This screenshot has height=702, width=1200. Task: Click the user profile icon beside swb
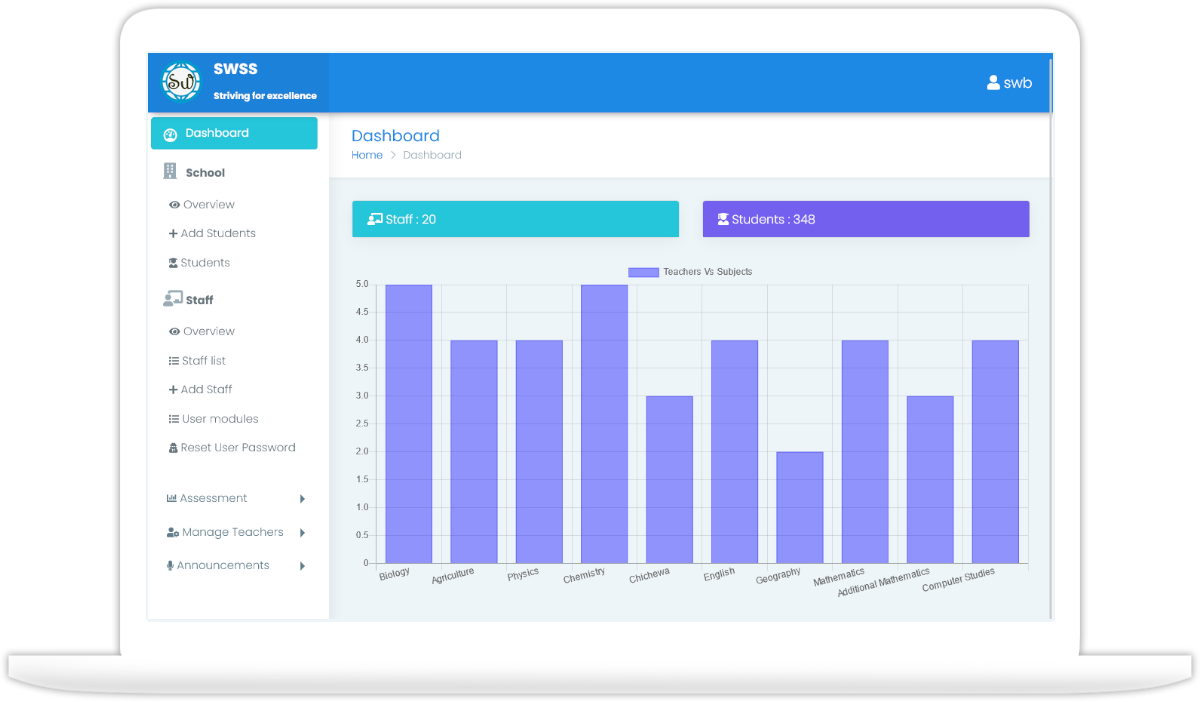click(x=993, y=83)
